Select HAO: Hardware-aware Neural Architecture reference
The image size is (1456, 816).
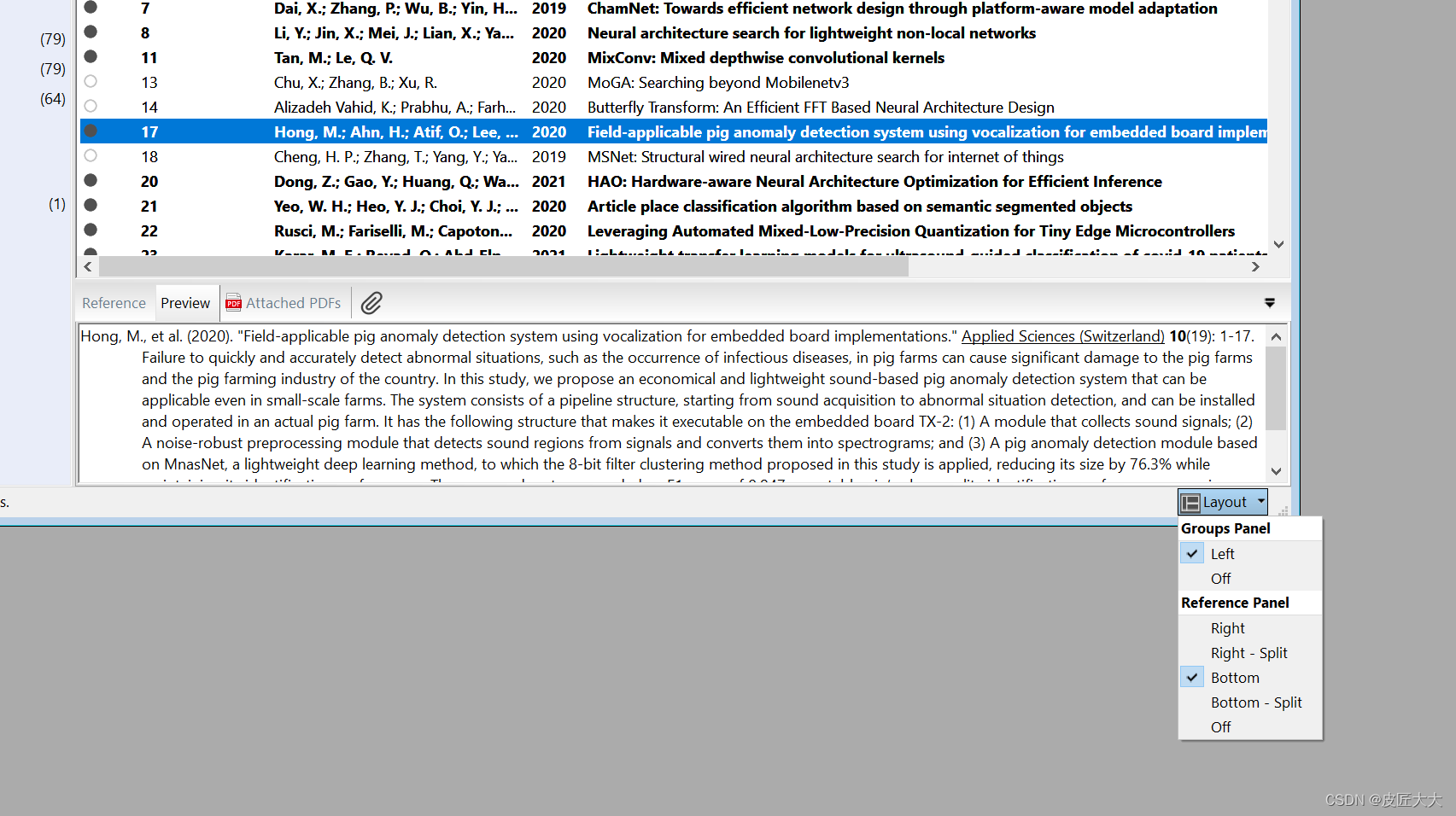coord(674,182)
